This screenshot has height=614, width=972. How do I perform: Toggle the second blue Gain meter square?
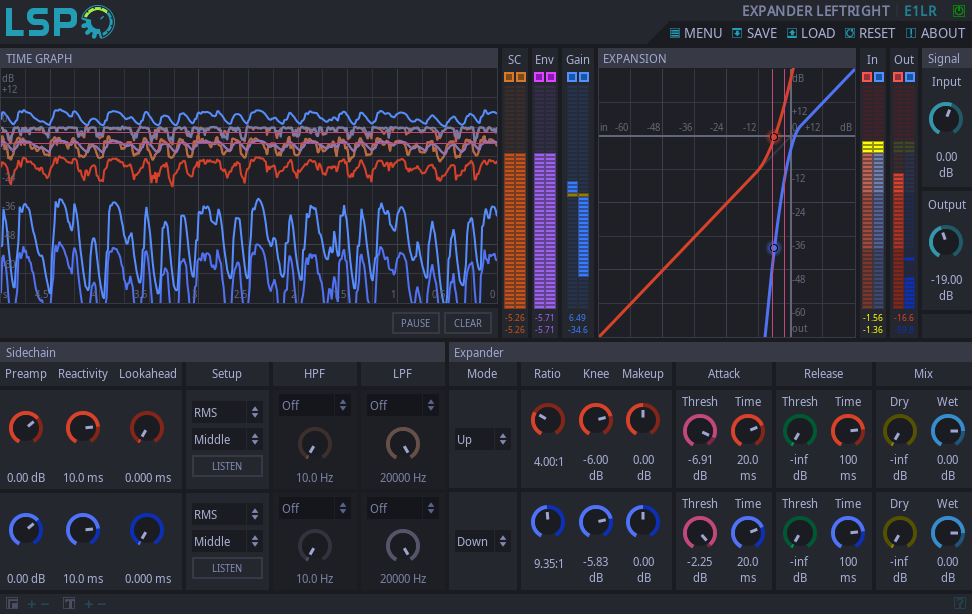pyautogui.click(x=583, y=77)
